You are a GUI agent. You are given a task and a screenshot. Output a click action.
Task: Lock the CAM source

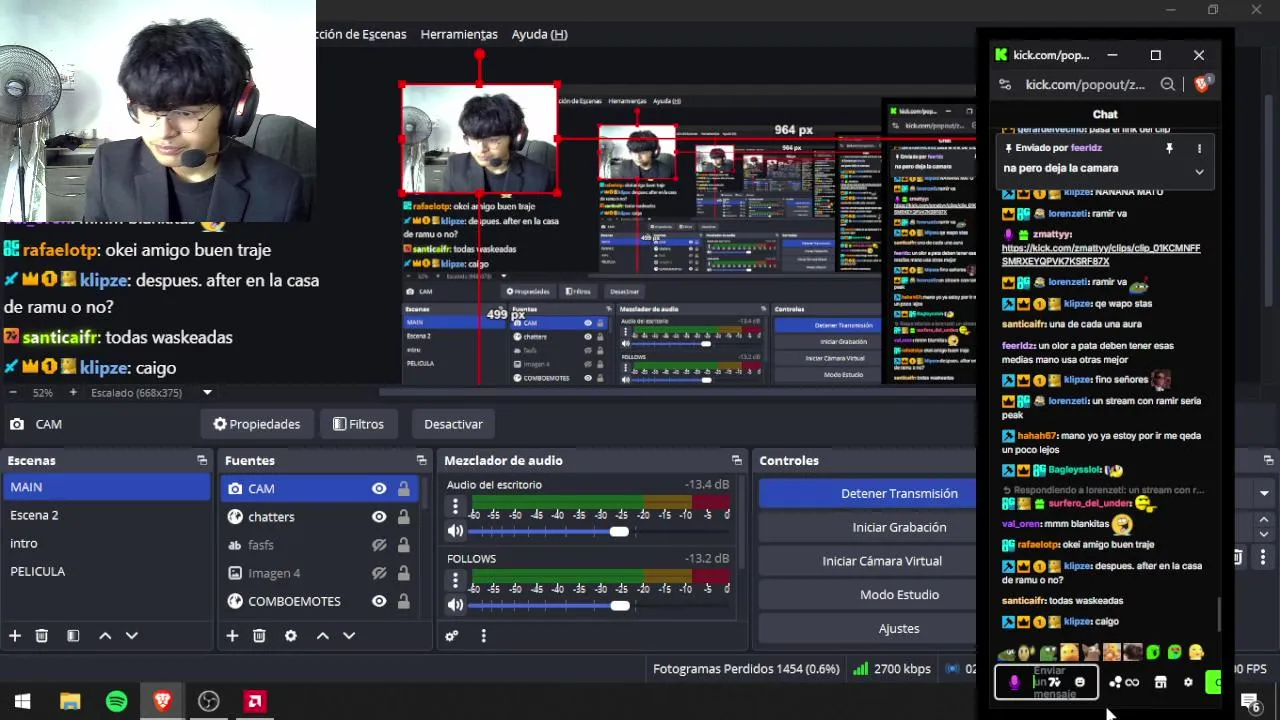click(403, 488)
